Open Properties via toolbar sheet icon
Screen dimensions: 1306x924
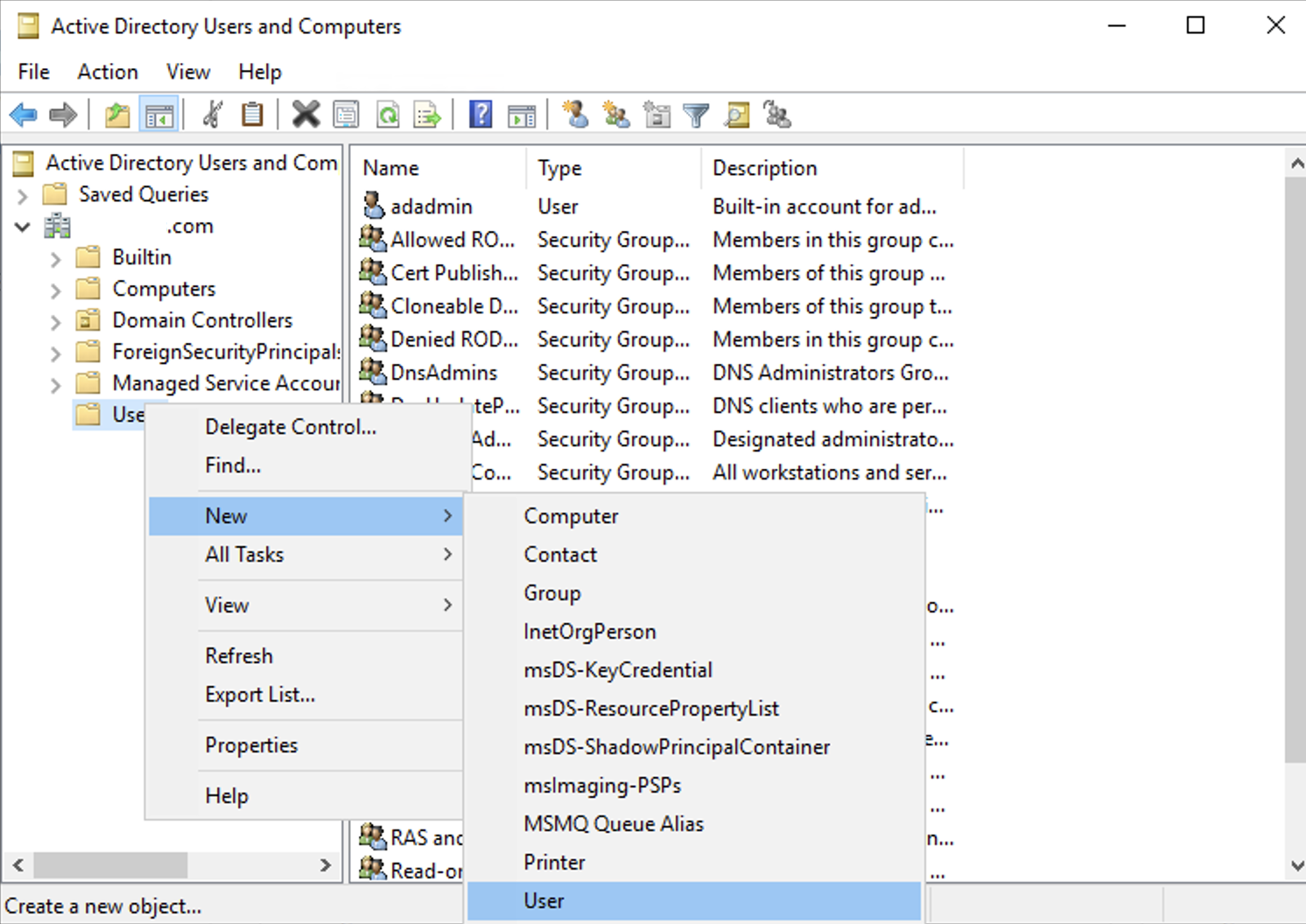tap(347, 115)
